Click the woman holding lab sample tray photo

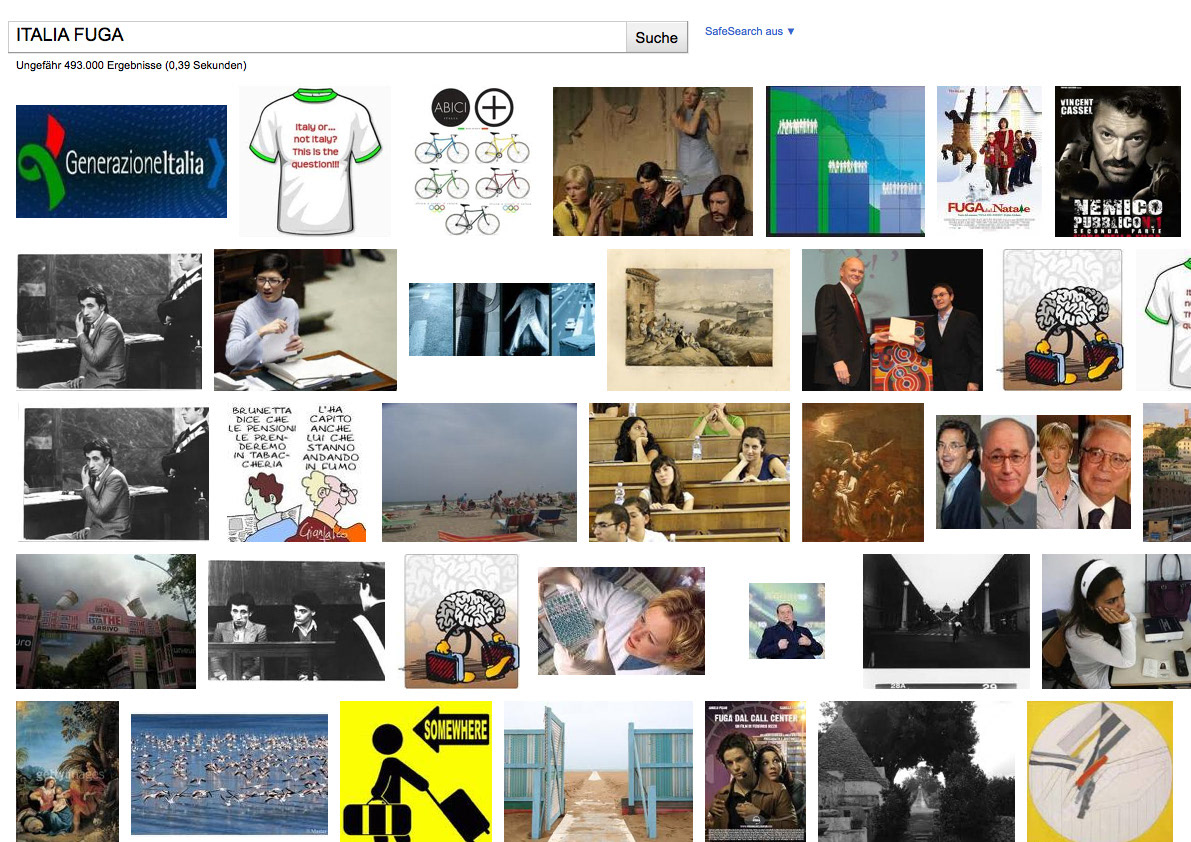tap(621, 620)
